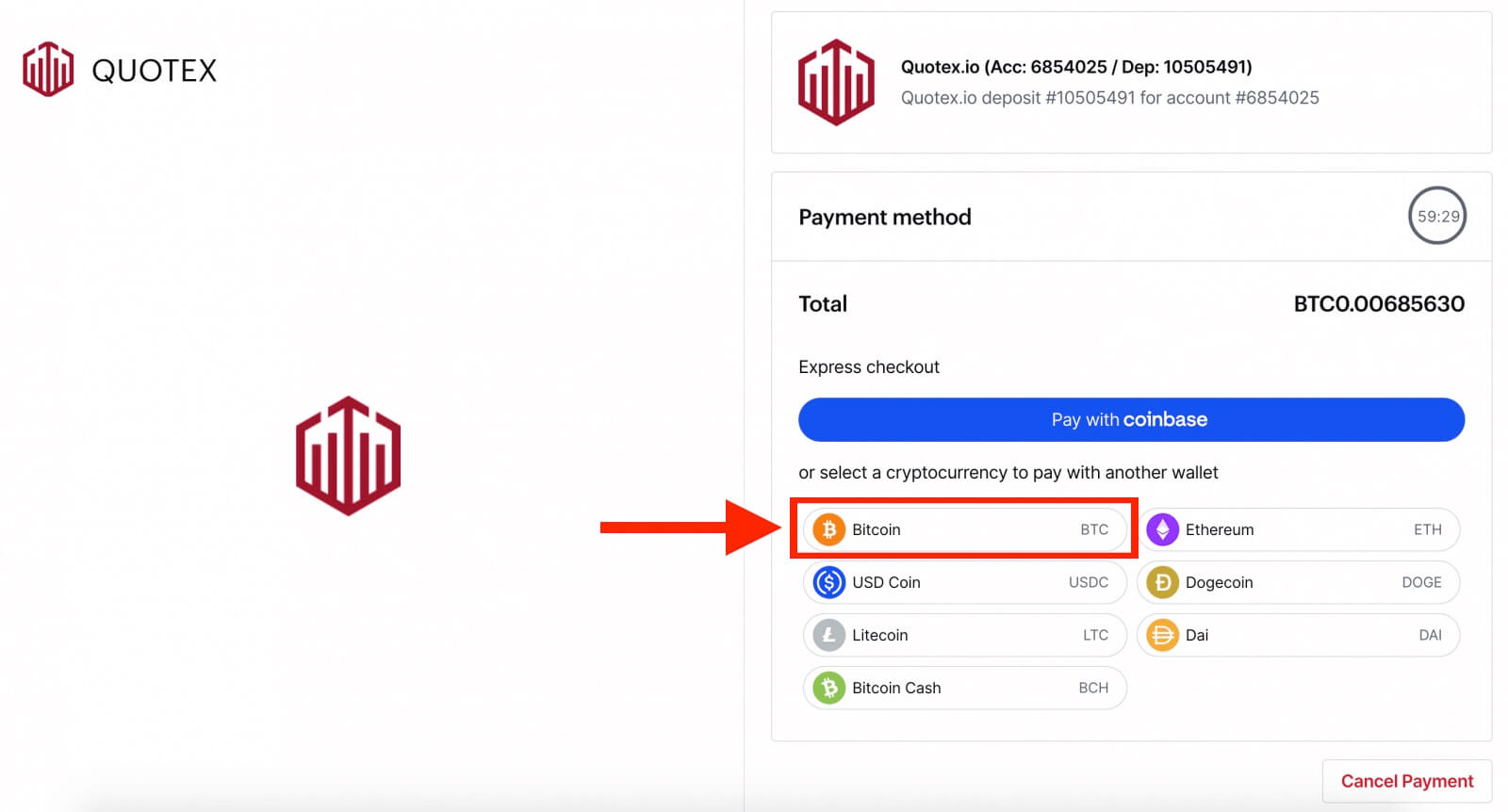Select Bitcoin Cash BCH option
The height and width of the screenshot is (812, 1508).
pyautogui.click(x=964, y=688)
